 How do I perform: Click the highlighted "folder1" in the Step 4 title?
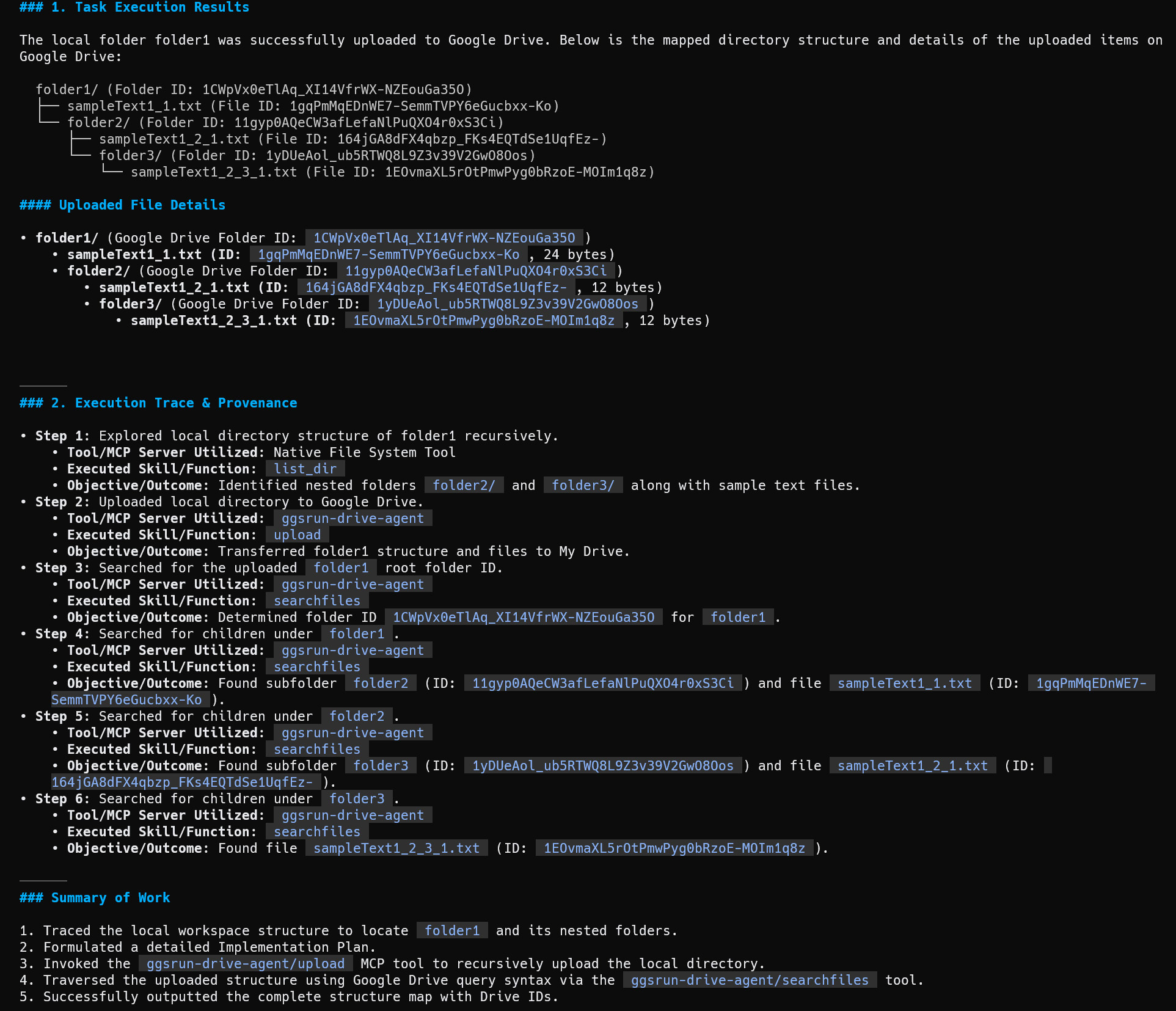357,634
